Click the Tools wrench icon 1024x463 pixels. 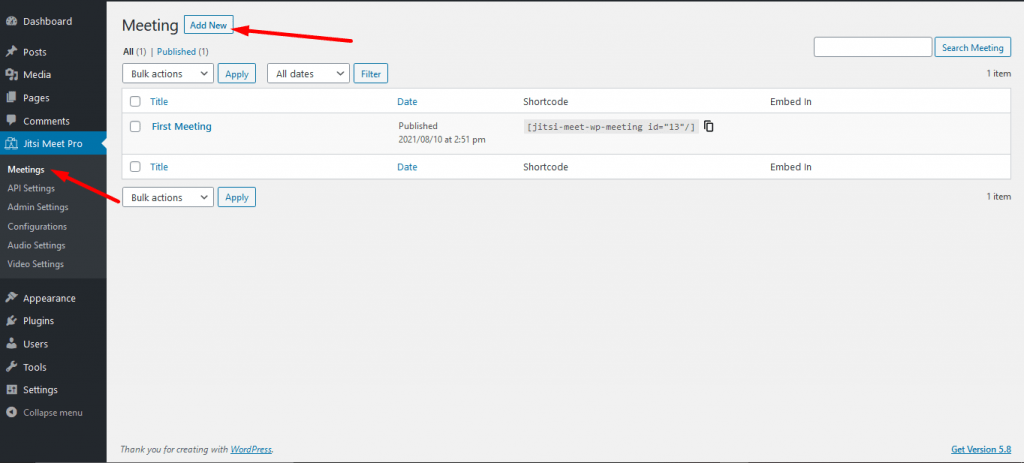[11, 367]
